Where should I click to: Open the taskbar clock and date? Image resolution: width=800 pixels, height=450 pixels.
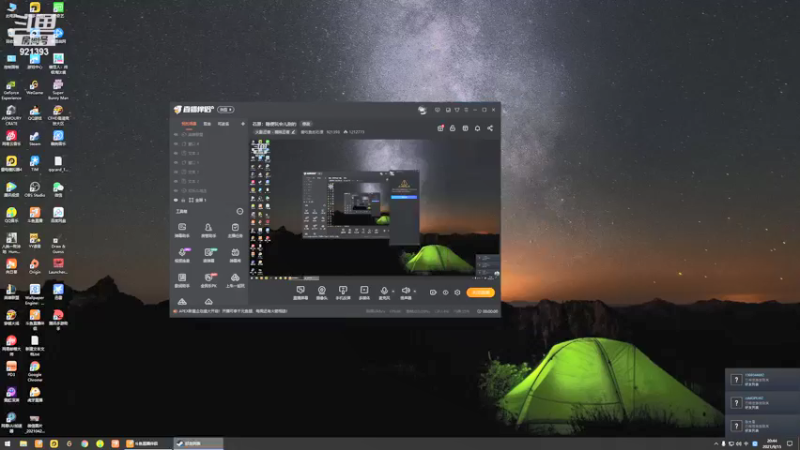click(x=772, y=444)
